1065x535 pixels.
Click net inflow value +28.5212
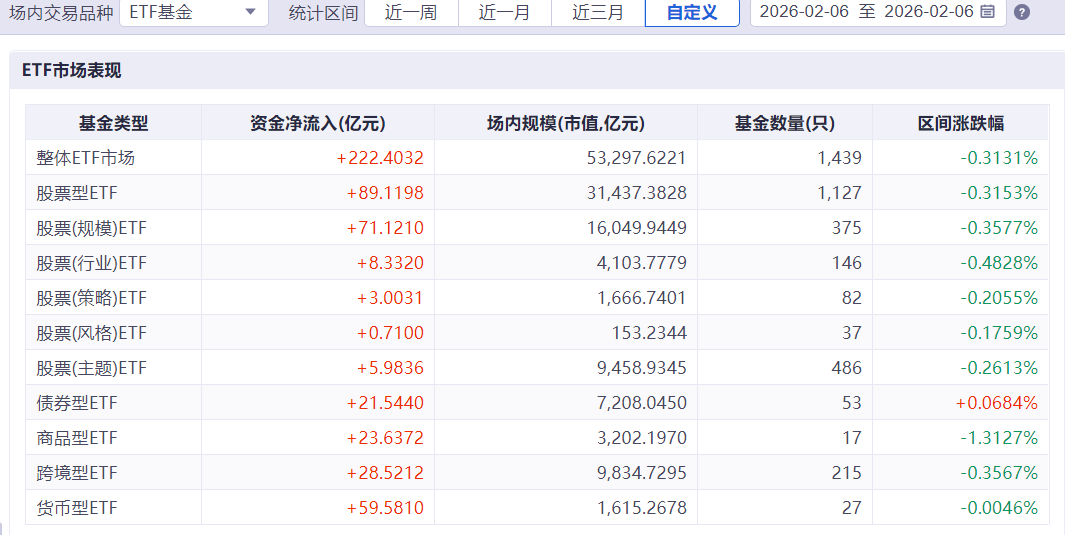pos(385,473)
